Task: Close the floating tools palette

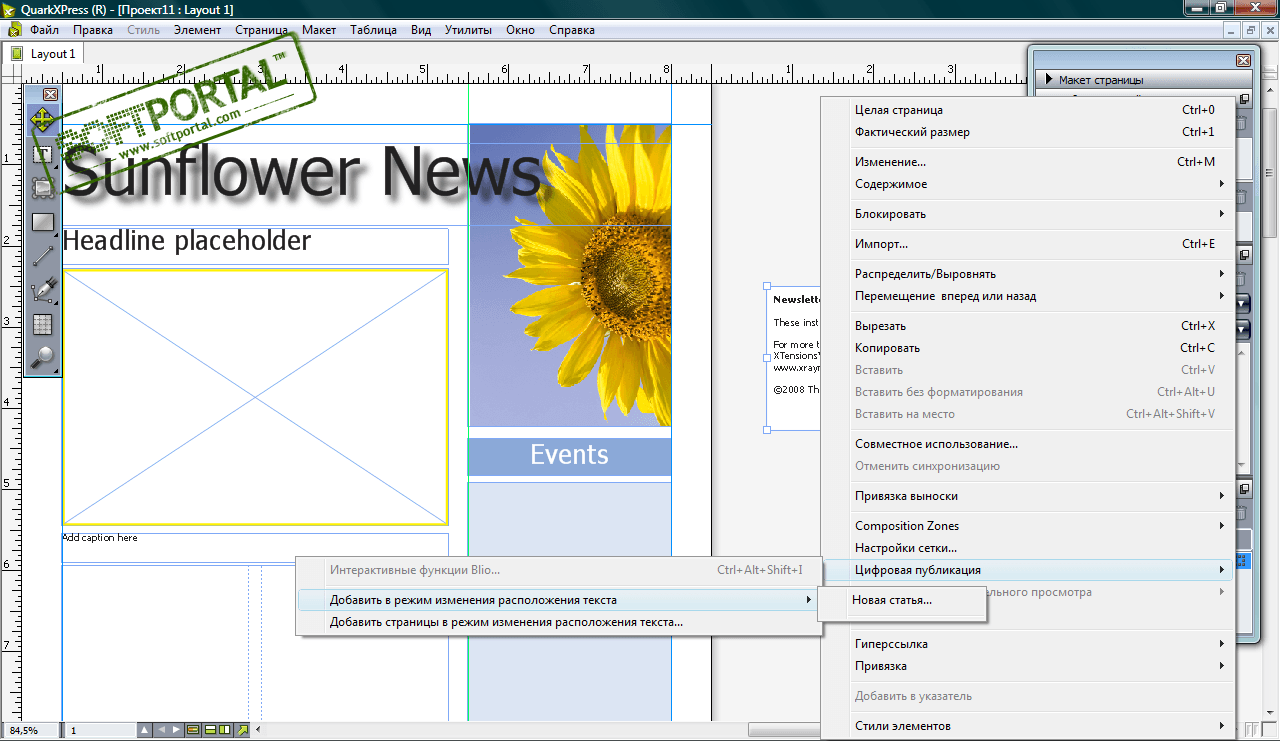Action: coord(50,94)
